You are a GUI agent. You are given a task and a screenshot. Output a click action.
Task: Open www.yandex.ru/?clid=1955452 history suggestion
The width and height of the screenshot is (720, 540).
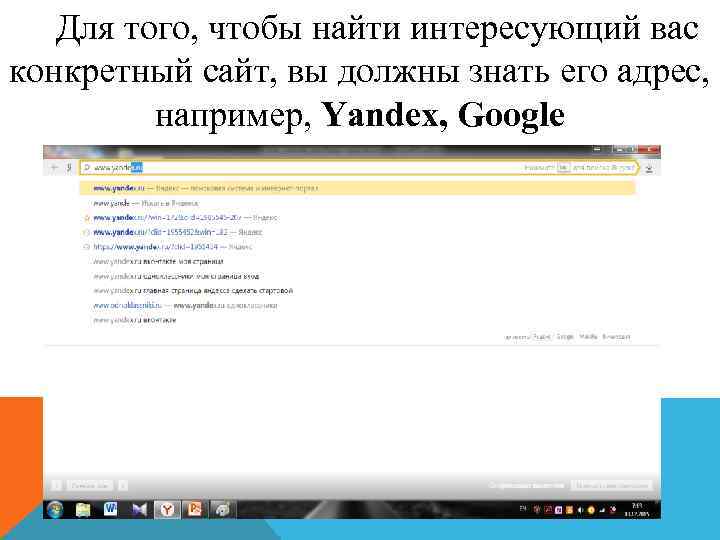178,232
